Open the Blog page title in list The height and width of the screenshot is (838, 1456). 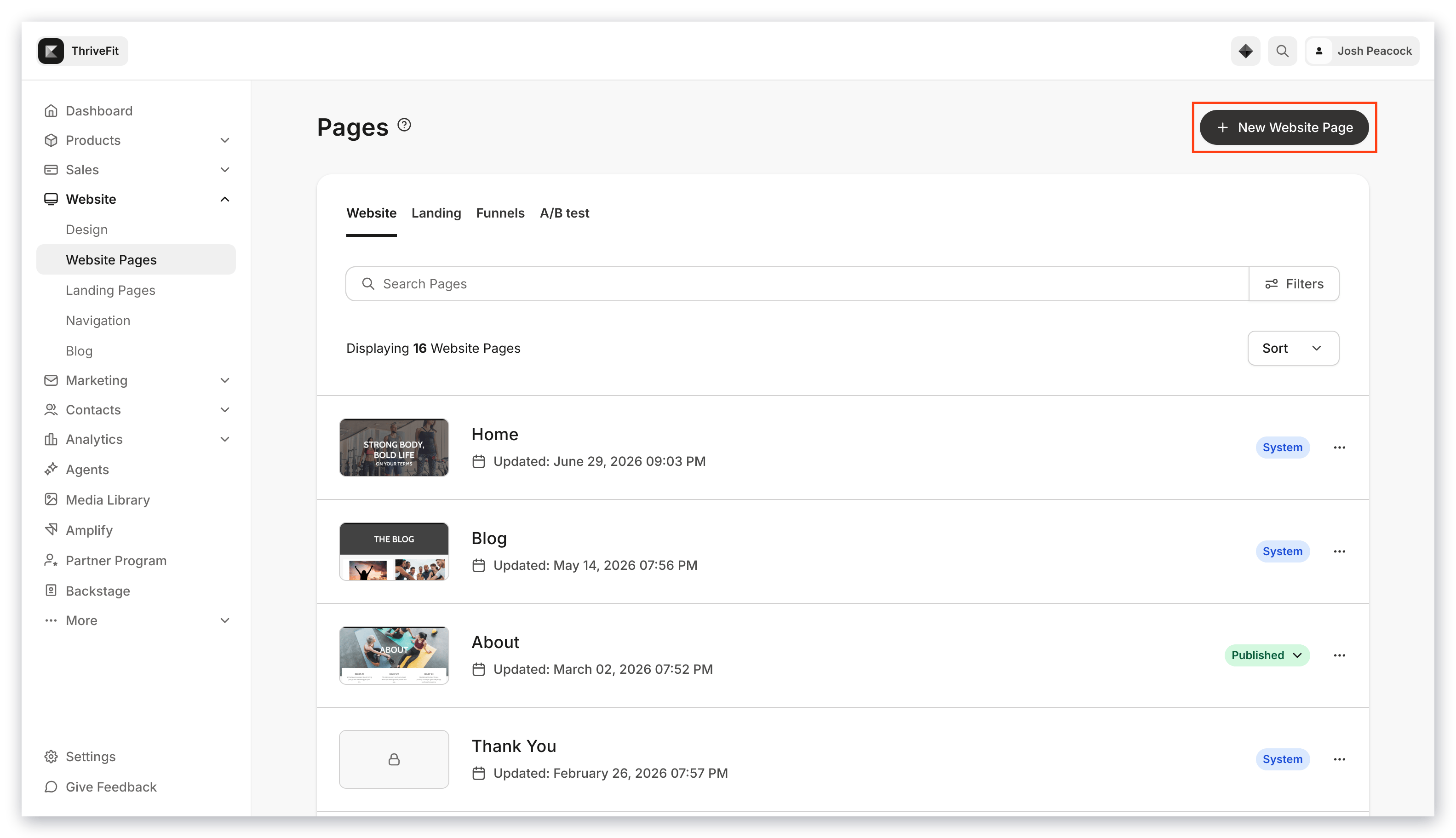point(488,538)
